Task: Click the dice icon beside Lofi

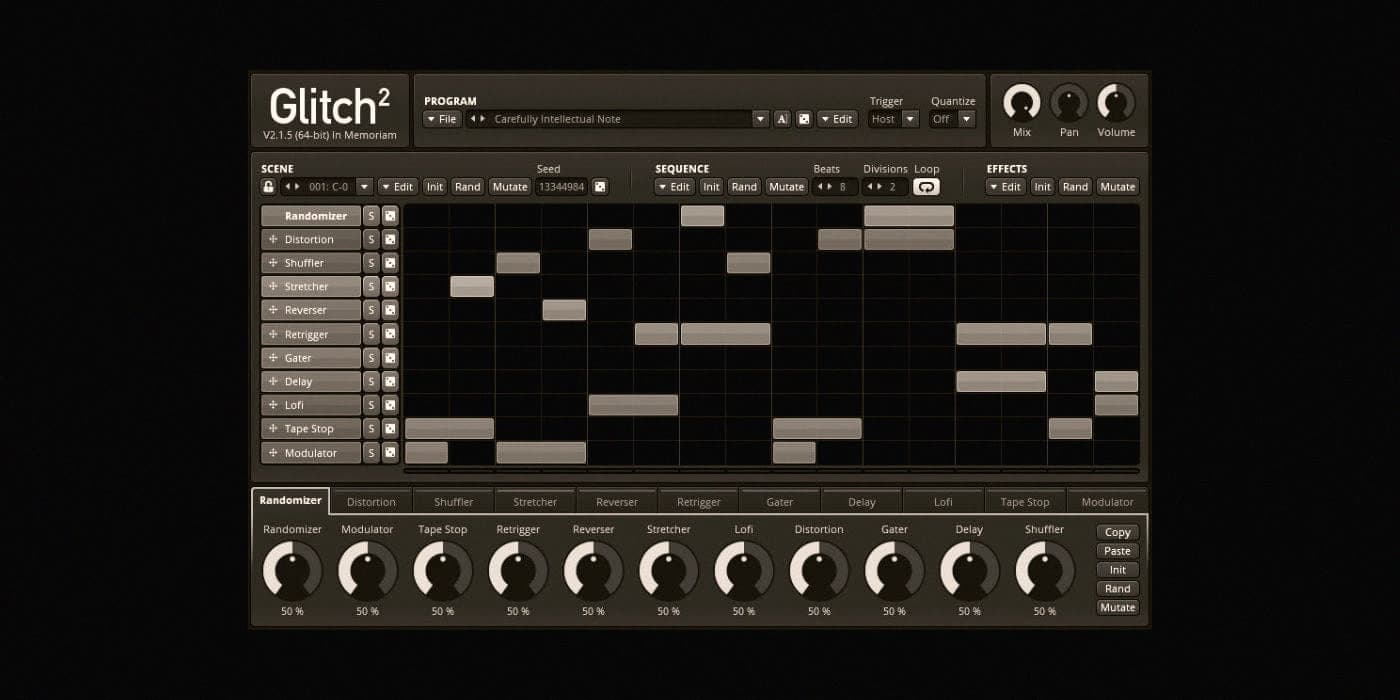Action: [x=390, y=405]
